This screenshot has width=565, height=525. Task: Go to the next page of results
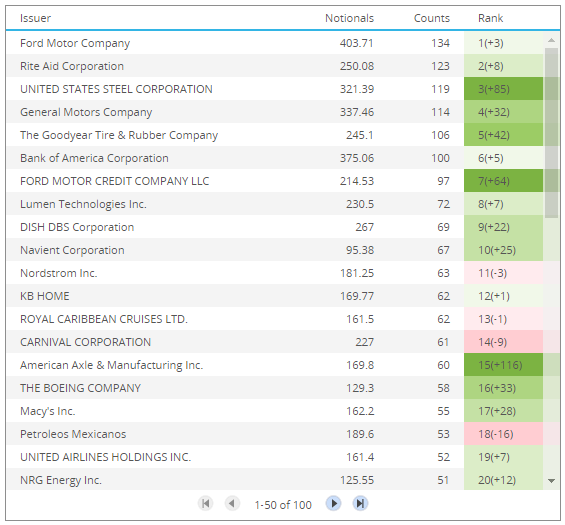click(x=334, y=503)
